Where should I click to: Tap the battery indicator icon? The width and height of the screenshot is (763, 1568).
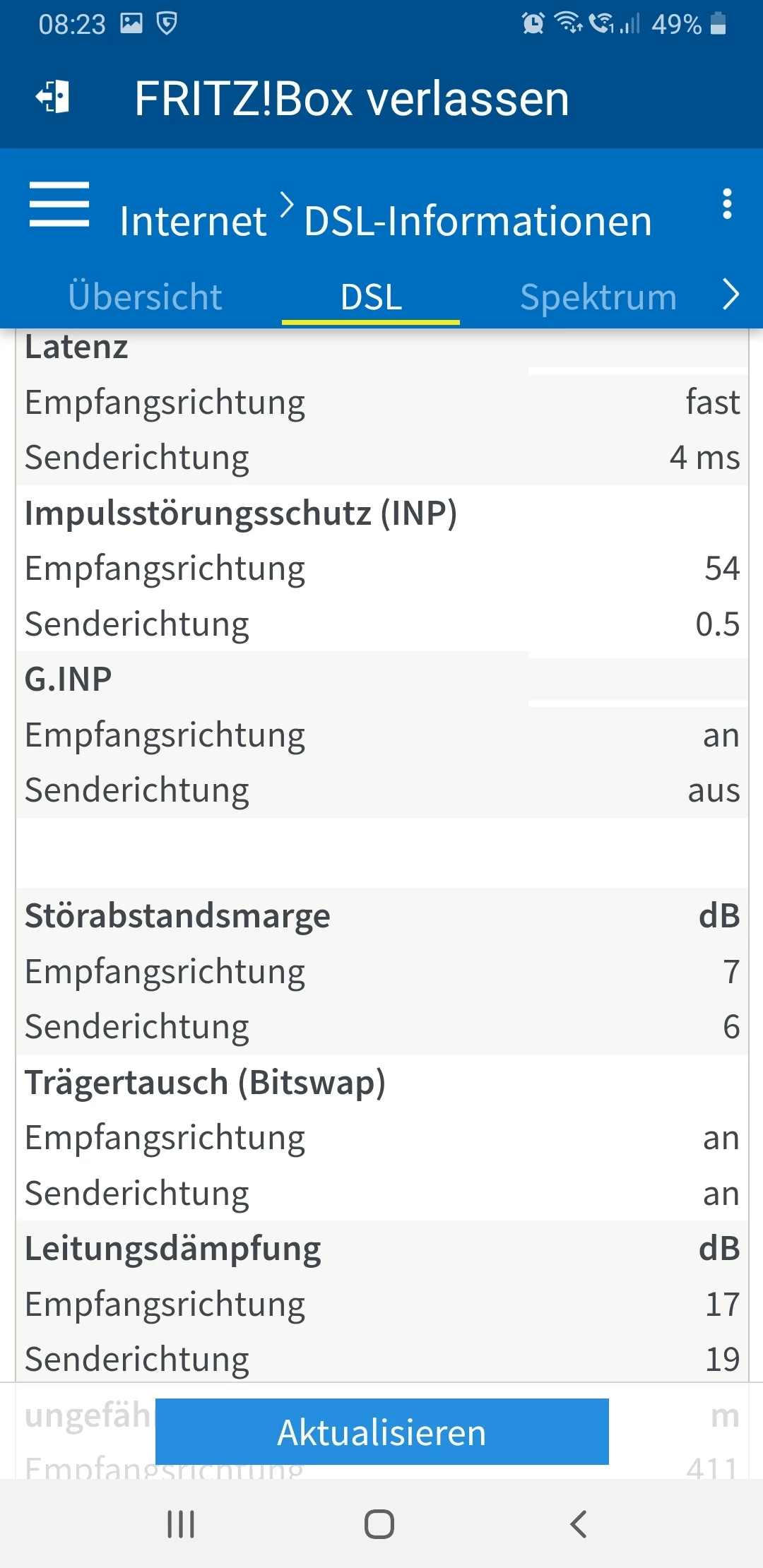coord(718,24)
